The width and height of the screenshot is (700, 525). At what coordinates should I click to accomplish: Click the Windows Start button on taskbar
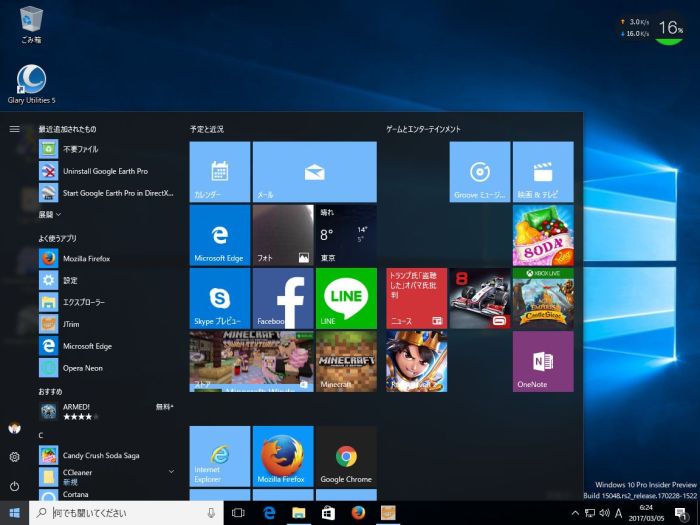coord(14,513)
